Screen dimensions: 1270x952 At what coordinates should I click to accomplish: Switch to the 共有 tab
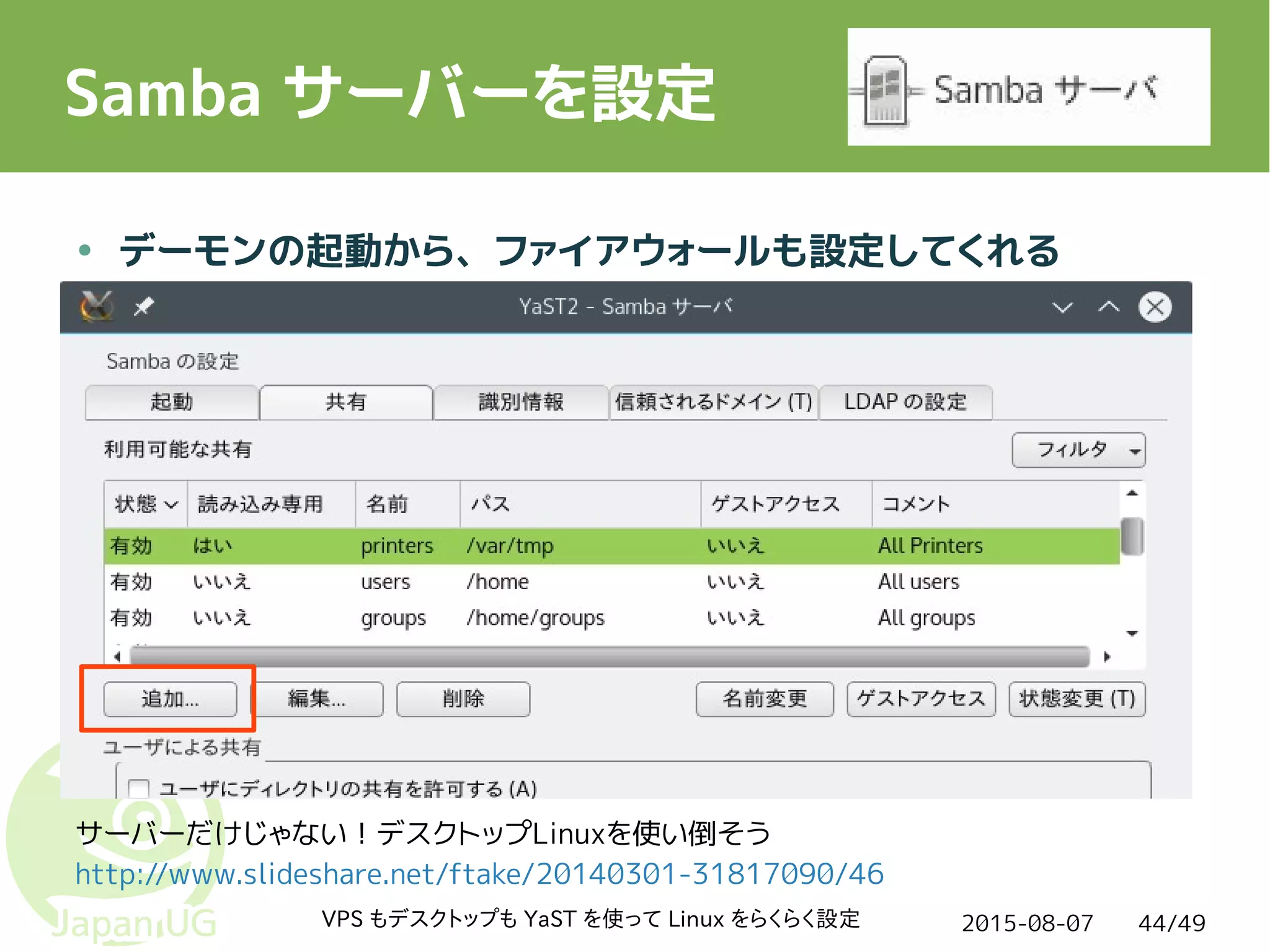coord(346,402)
